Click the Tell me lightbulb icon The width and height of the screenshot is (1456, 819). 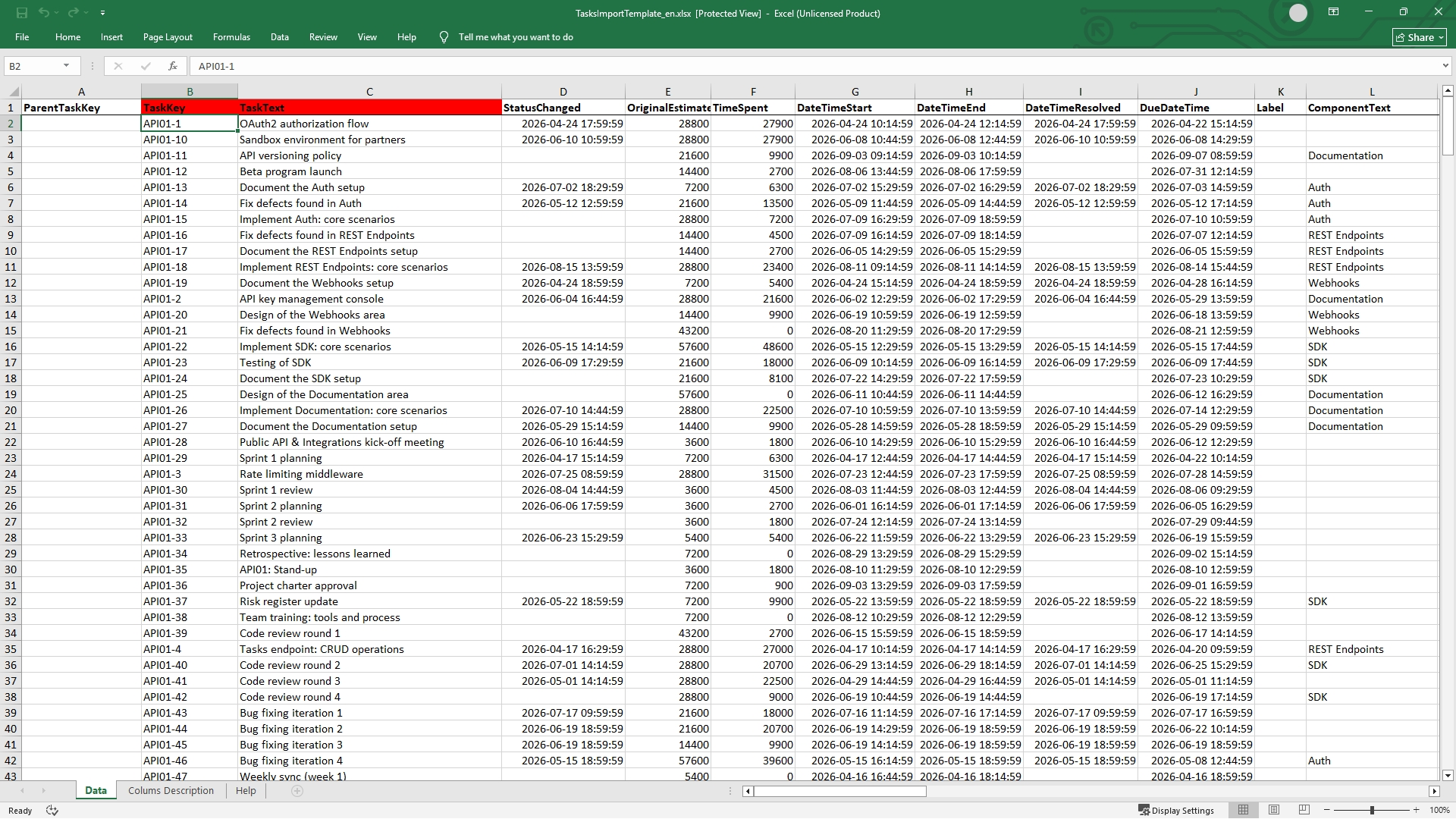(x=444, y=37)
